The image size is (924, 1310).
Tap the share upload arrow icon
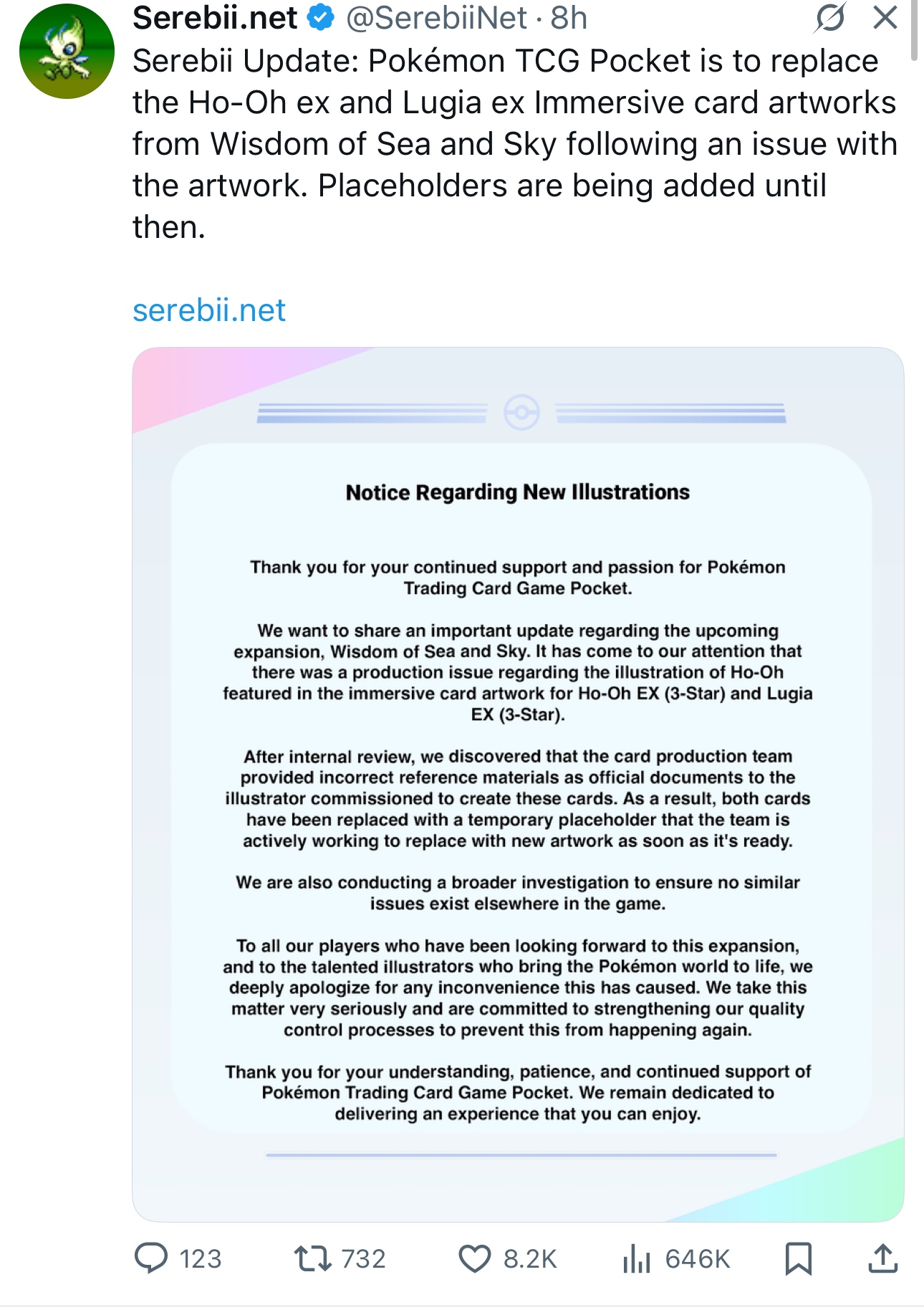(x=882, y=1258)
